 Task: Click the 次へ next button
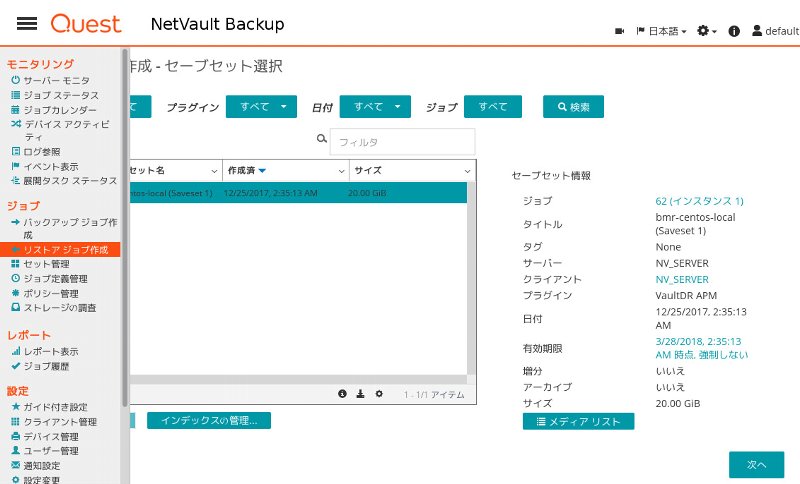757,465
